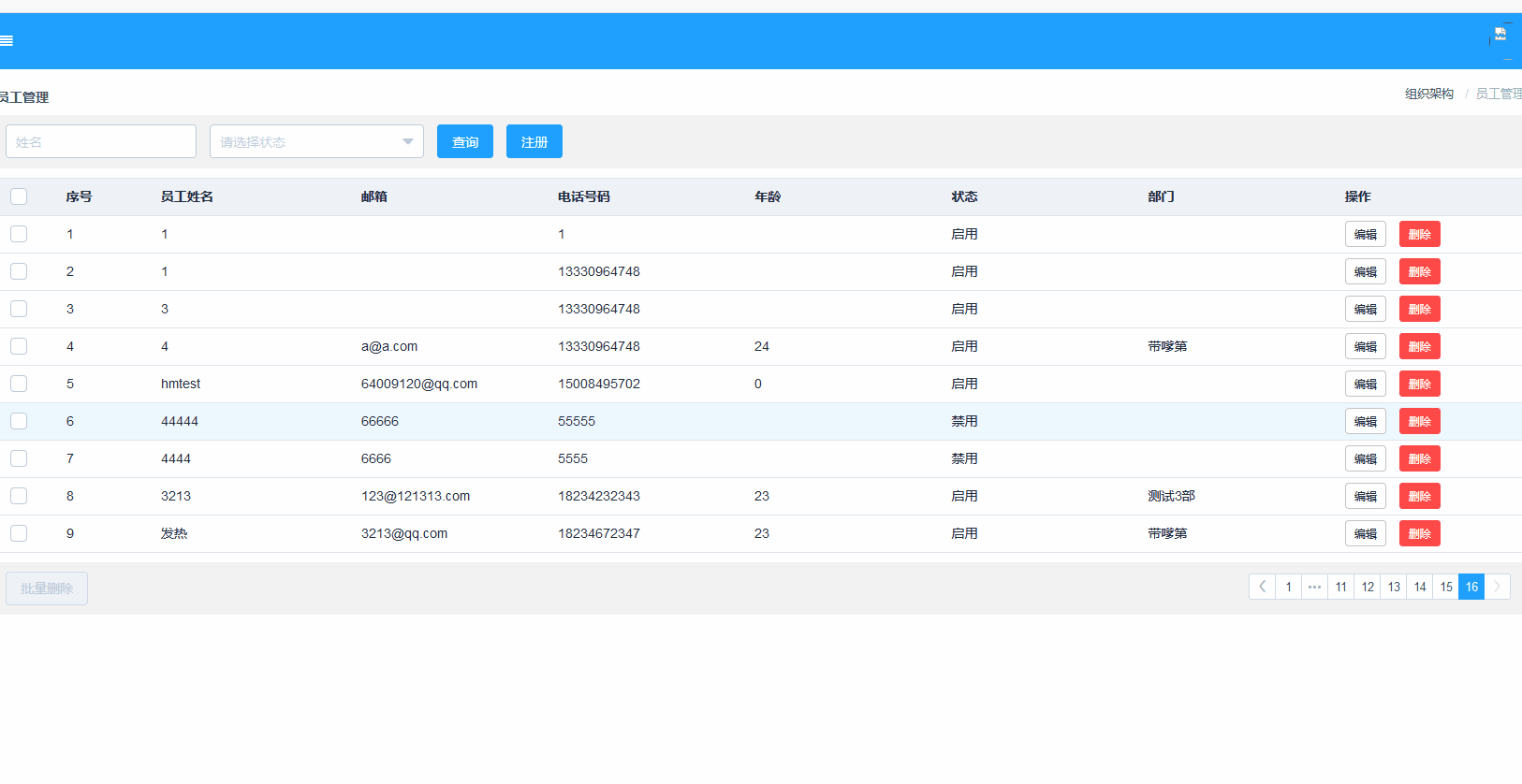Click the 年龄 column header

click(768, 196)
